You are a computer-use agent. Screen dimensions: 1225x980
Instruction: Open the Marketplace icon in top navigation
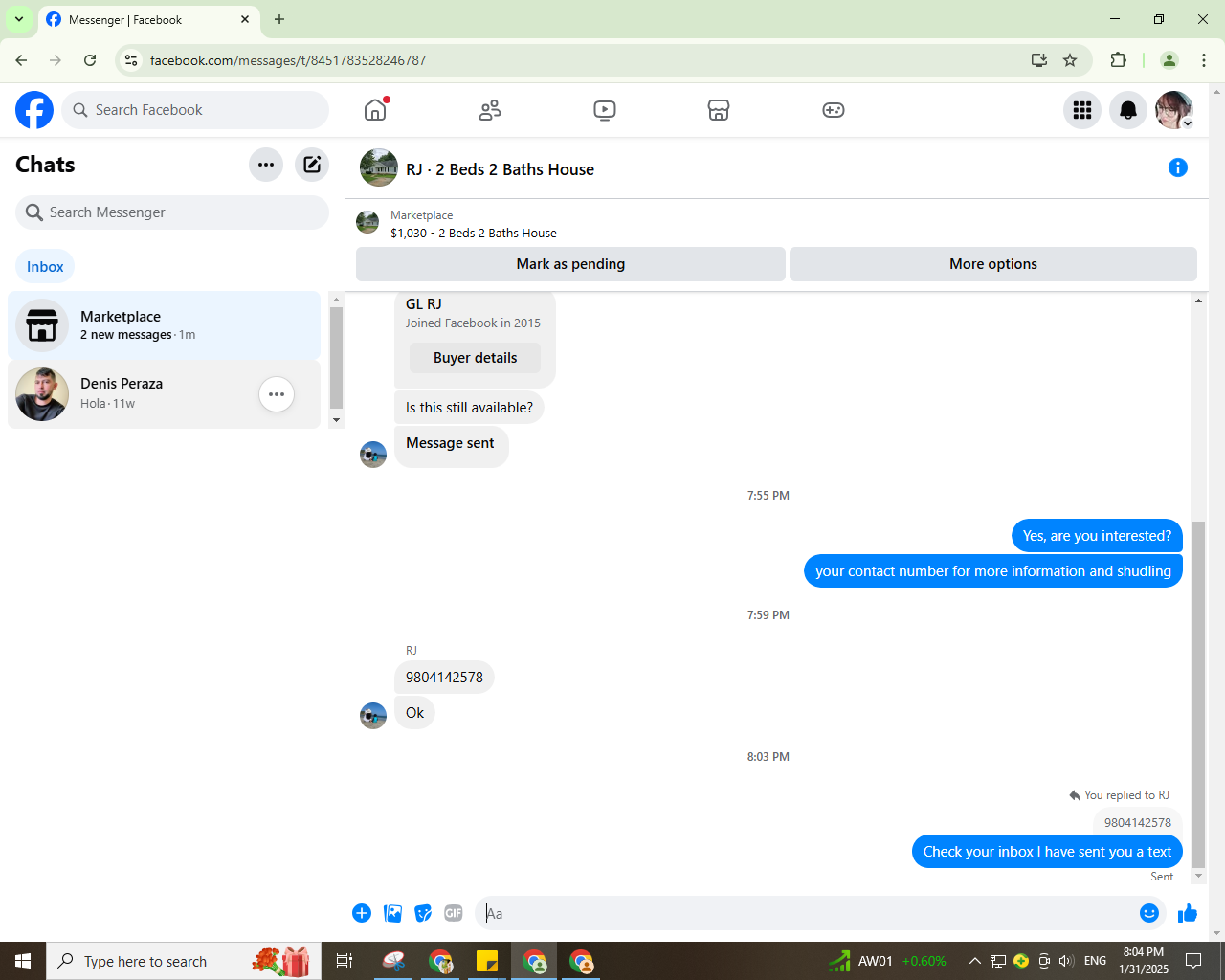[x=719, y=110]
